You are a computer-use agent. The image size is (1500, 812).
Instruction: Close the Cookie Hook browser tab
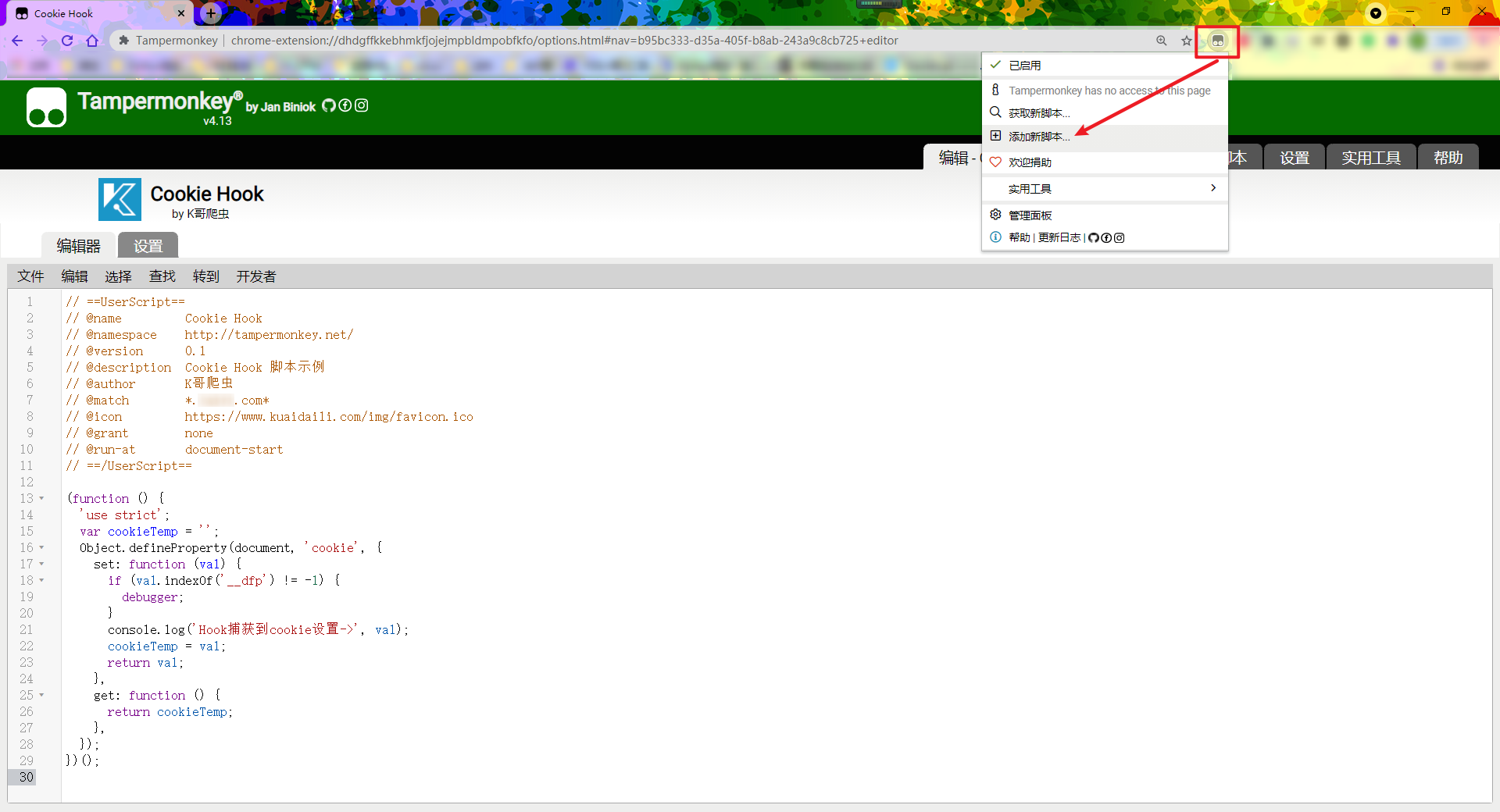181,13
